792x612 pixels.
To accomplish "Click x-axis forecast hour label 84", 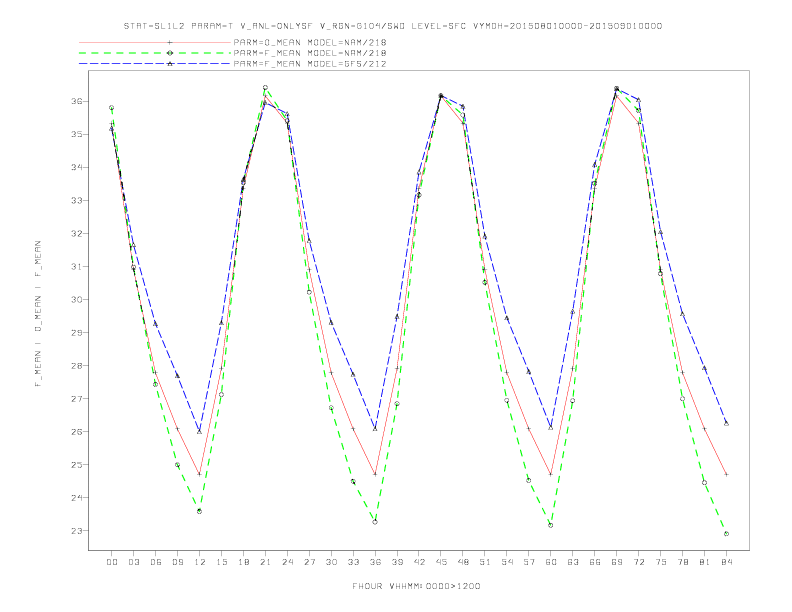I will coord(726,562).
